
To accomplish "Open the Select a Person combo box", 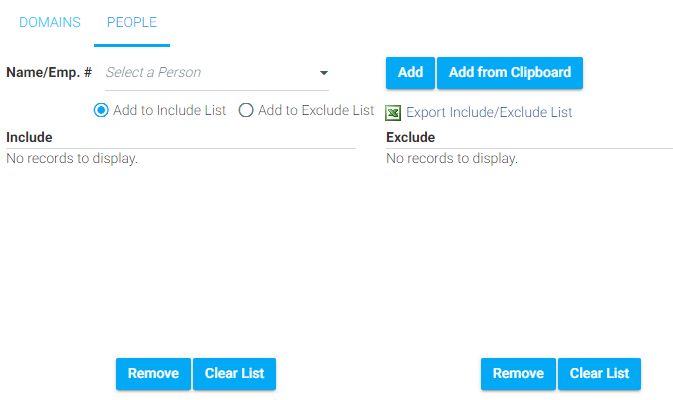I will [217, 73].
